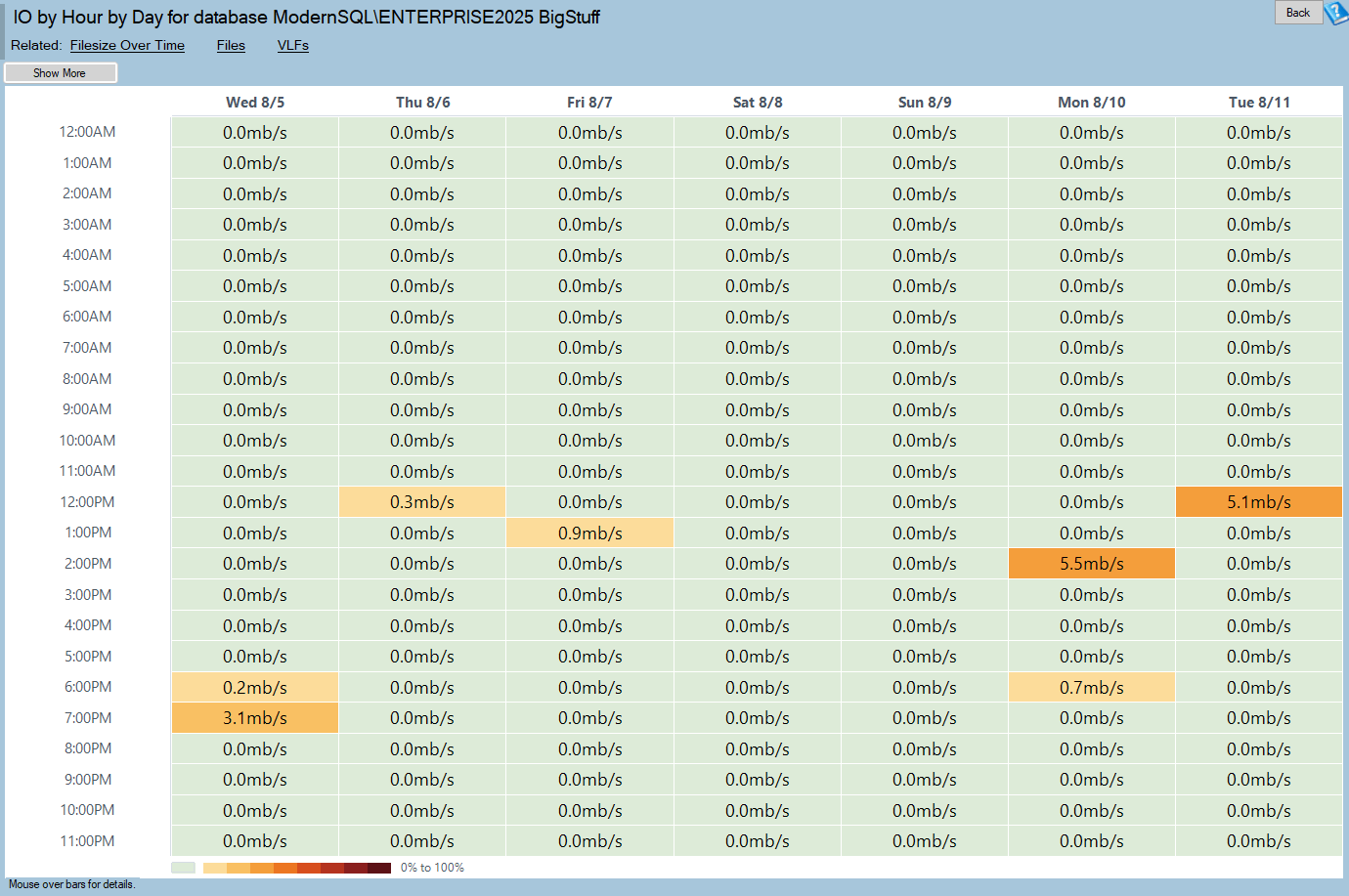Select the Fri 8/7 column header
The width and height of the screenshot is (1349, 896).
589,102
